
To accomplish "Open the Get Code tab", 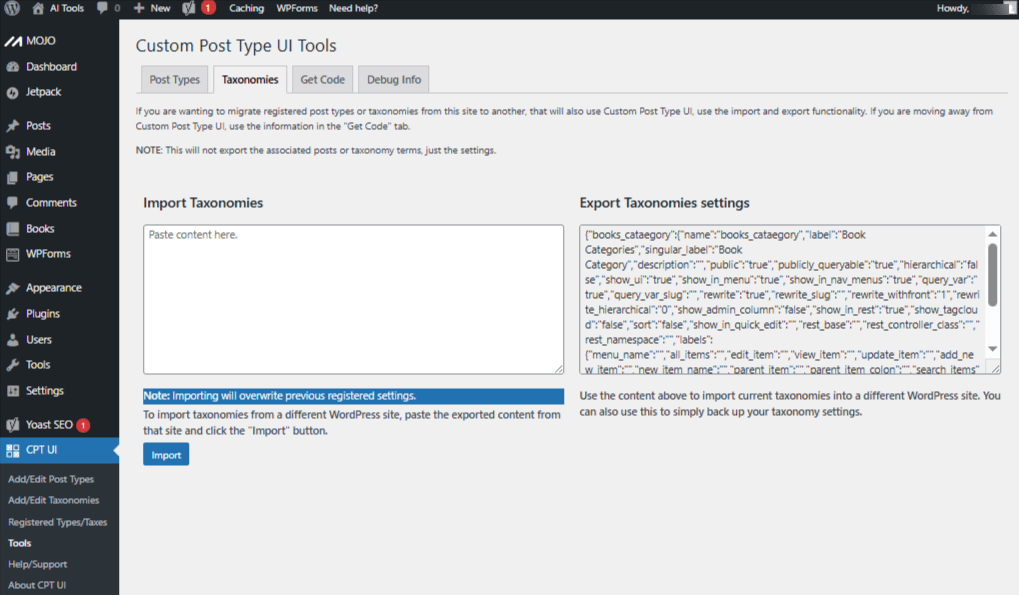I will (322, 80).
